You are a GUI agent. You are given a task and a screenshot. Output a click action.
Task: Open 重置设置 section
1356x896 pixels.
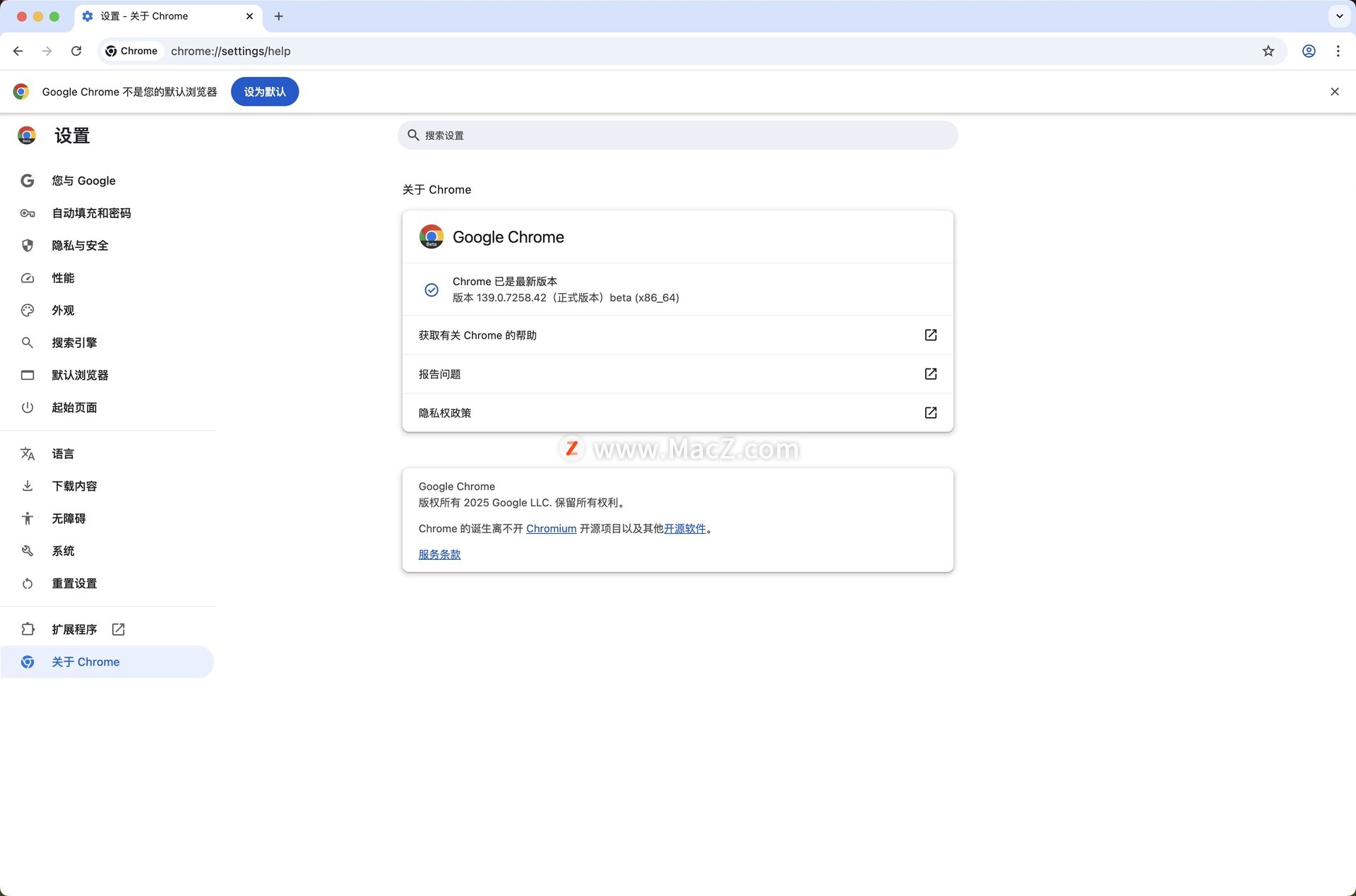106,584
